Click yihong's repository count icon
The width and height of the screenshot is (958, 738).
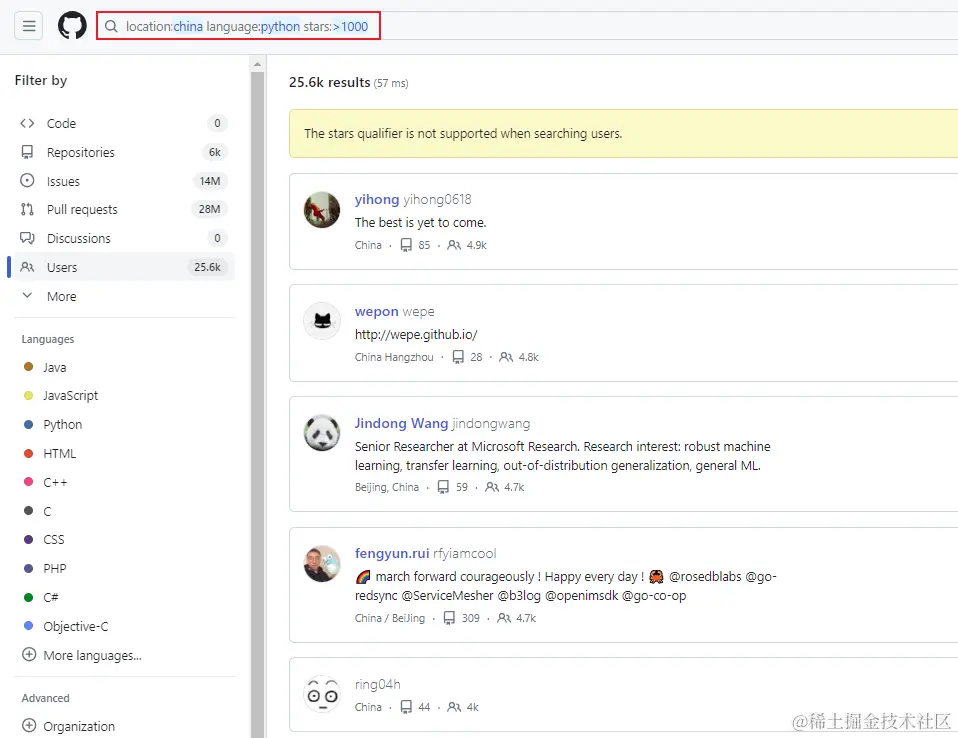coord(406,245)
